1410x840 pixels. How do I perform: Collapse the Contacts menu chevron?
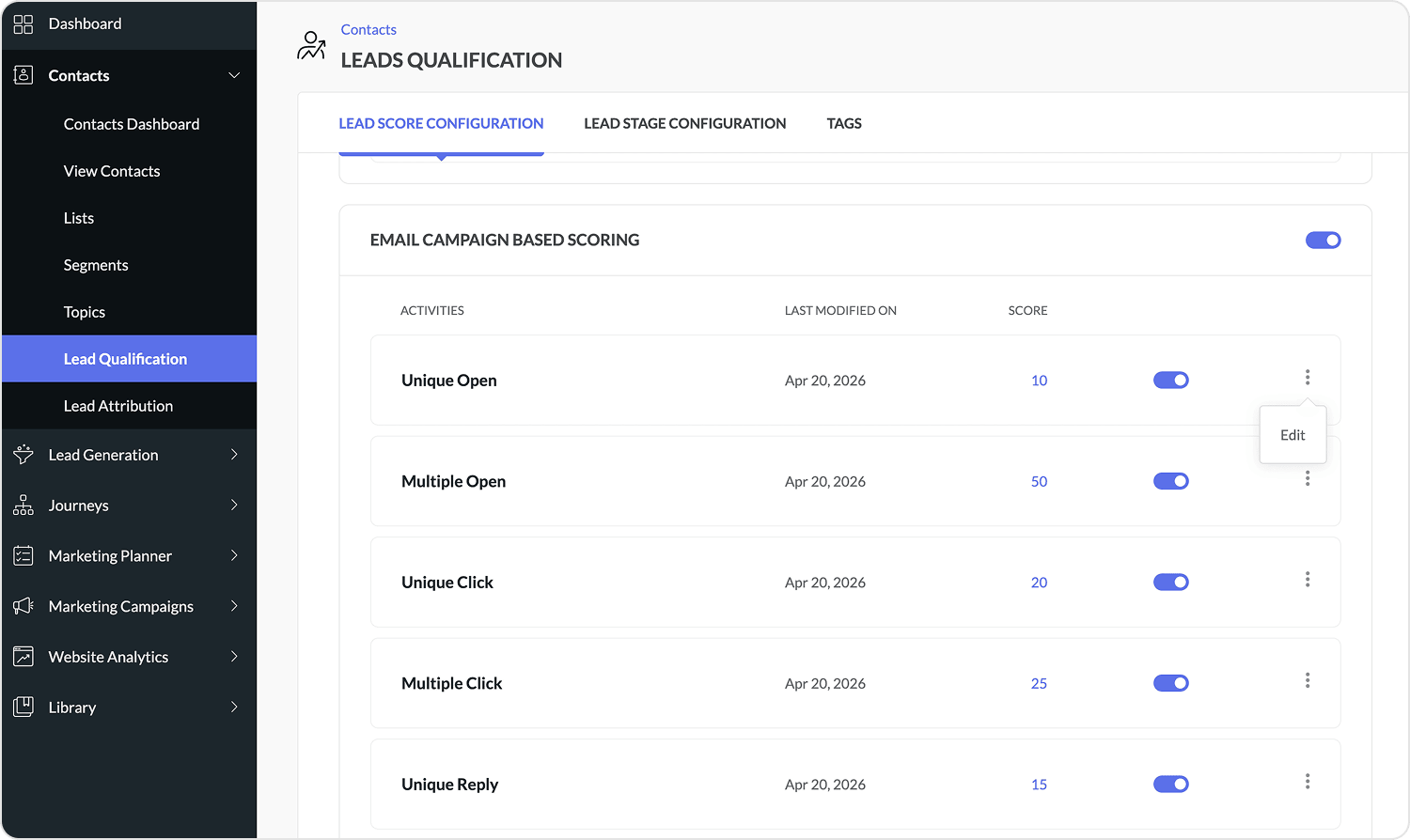234,75
